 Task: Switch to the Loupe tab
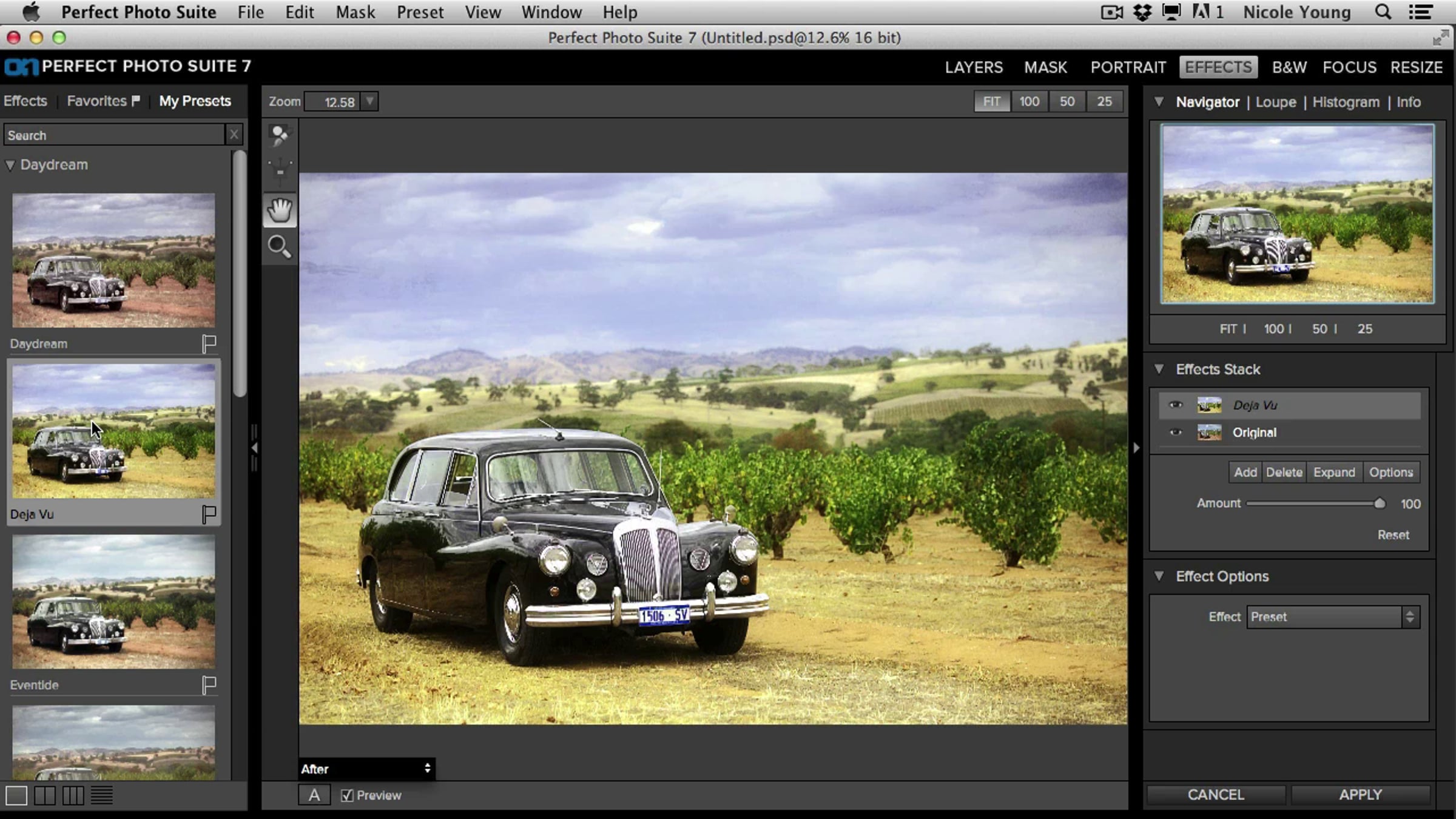(x=1276, y=102)
